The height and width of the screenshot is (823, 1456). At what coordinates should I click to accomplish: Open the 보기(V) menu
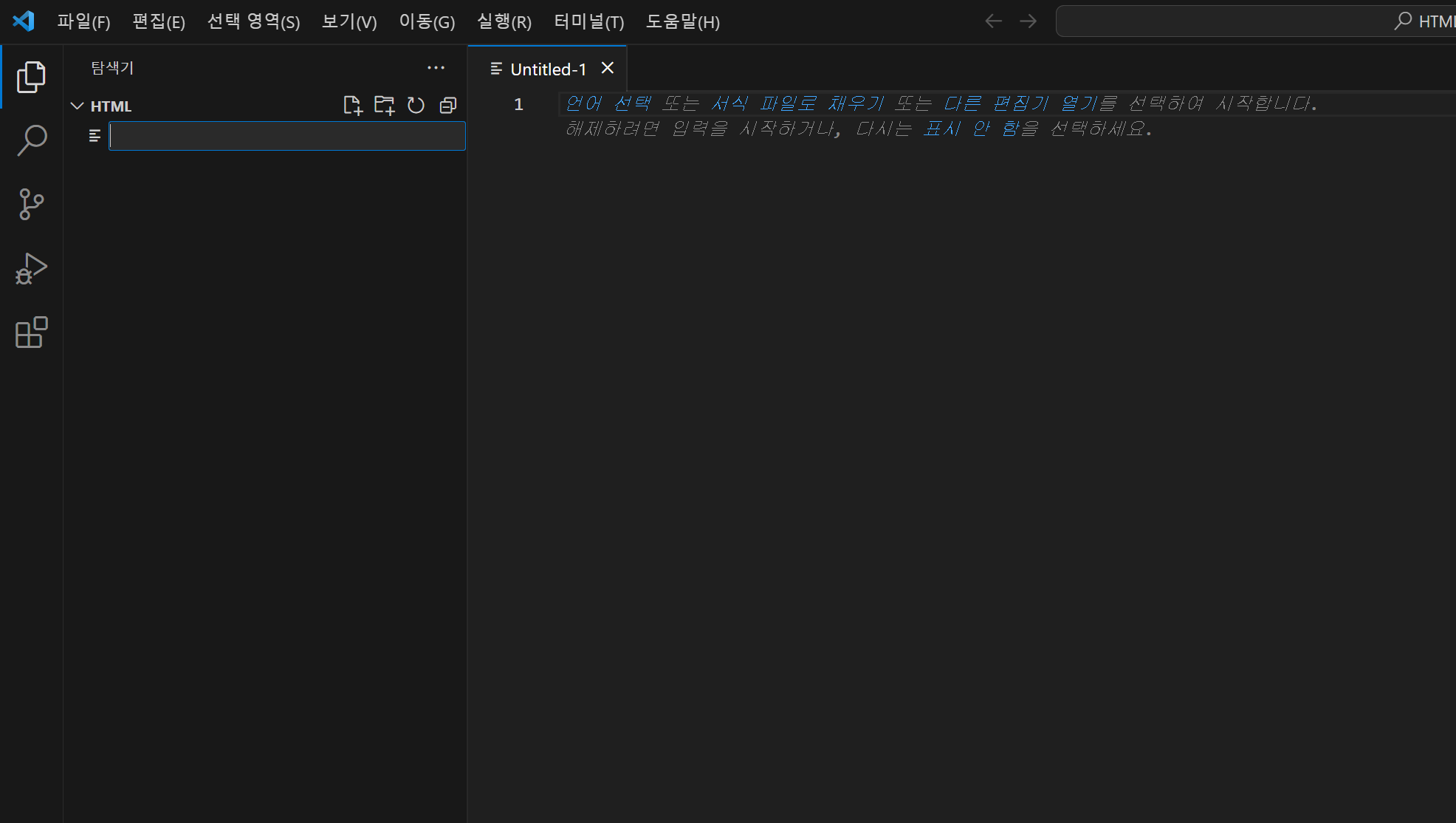coord(349,21)
